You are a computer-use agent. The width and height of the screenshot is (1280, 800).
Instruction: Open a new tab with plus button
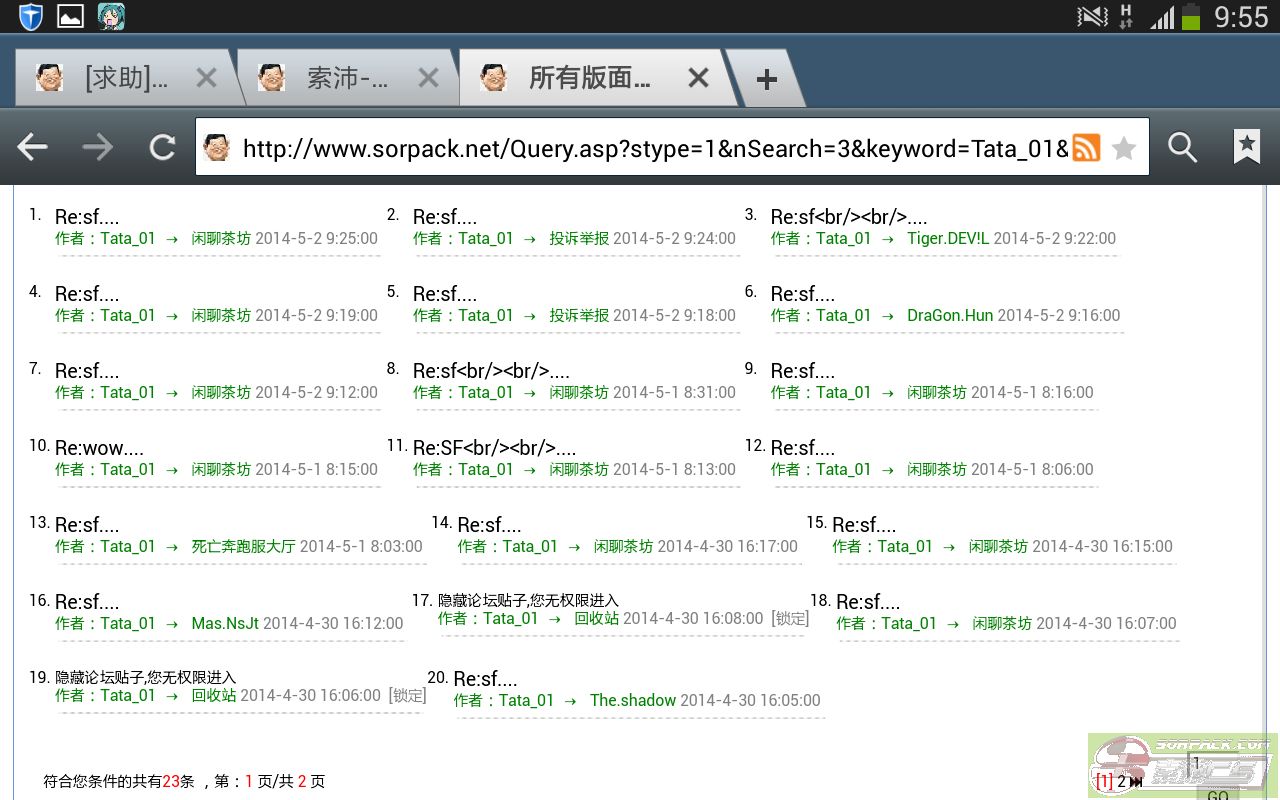[x=766, y=80]
